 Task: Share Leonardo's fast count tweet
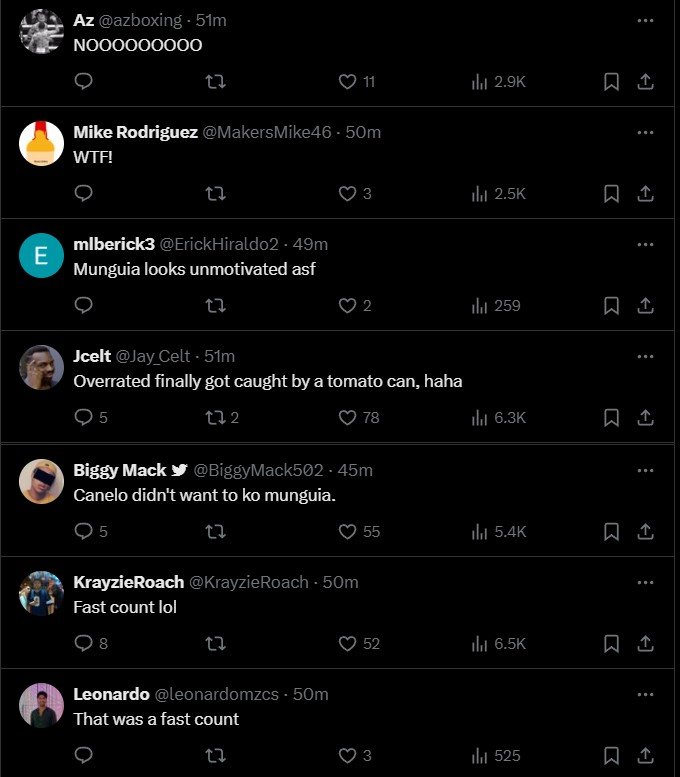(646, 755)
